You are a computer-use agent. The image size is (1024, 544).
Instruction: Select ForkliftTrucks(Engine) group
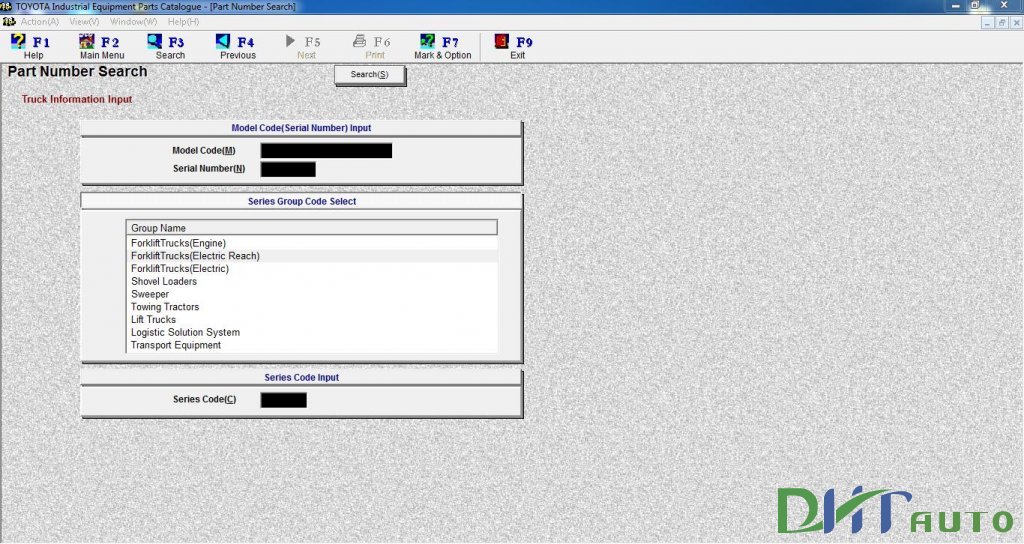pyautogui.click(x=312, y=243)
